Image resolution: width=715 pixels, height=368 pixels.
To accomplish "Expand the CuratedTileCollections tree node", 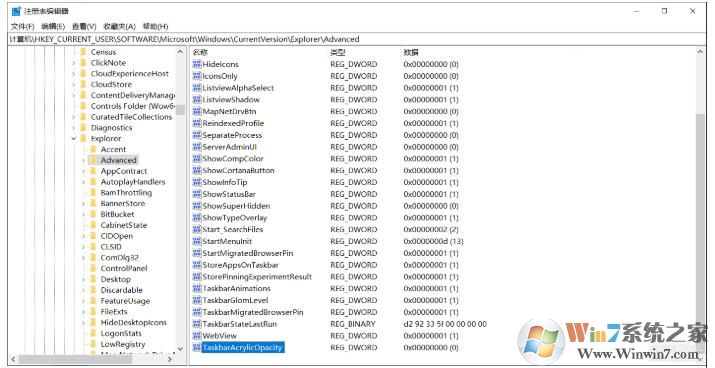I will pyautogui.click(x=73, y=117).
